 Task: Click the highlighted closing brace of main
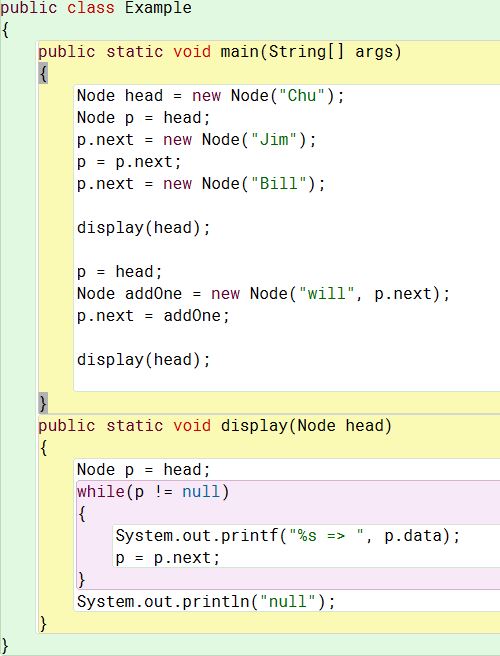43,403
